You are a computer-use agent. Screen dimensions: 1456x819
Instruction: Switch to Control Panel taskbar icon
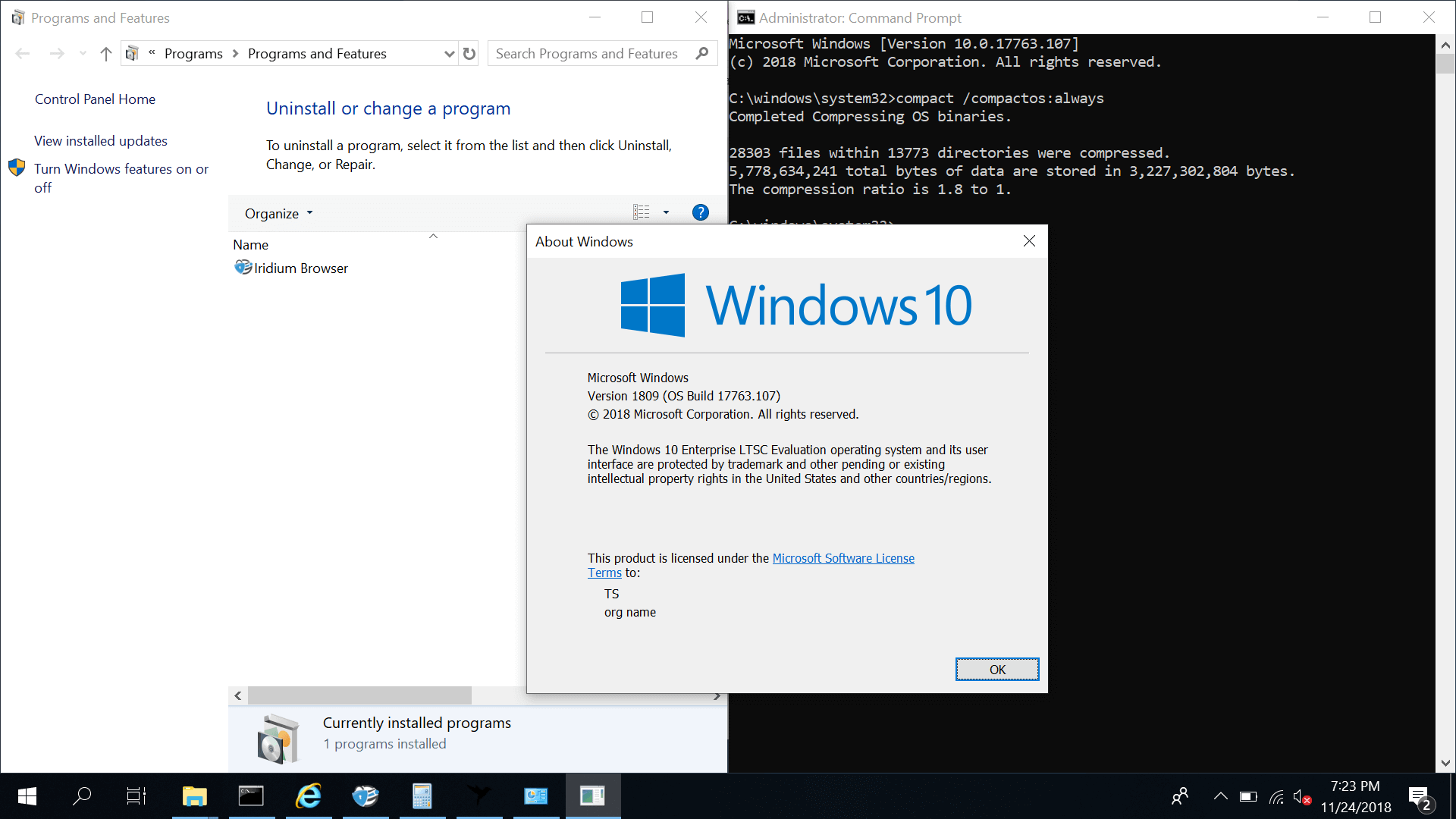point(536,796)
